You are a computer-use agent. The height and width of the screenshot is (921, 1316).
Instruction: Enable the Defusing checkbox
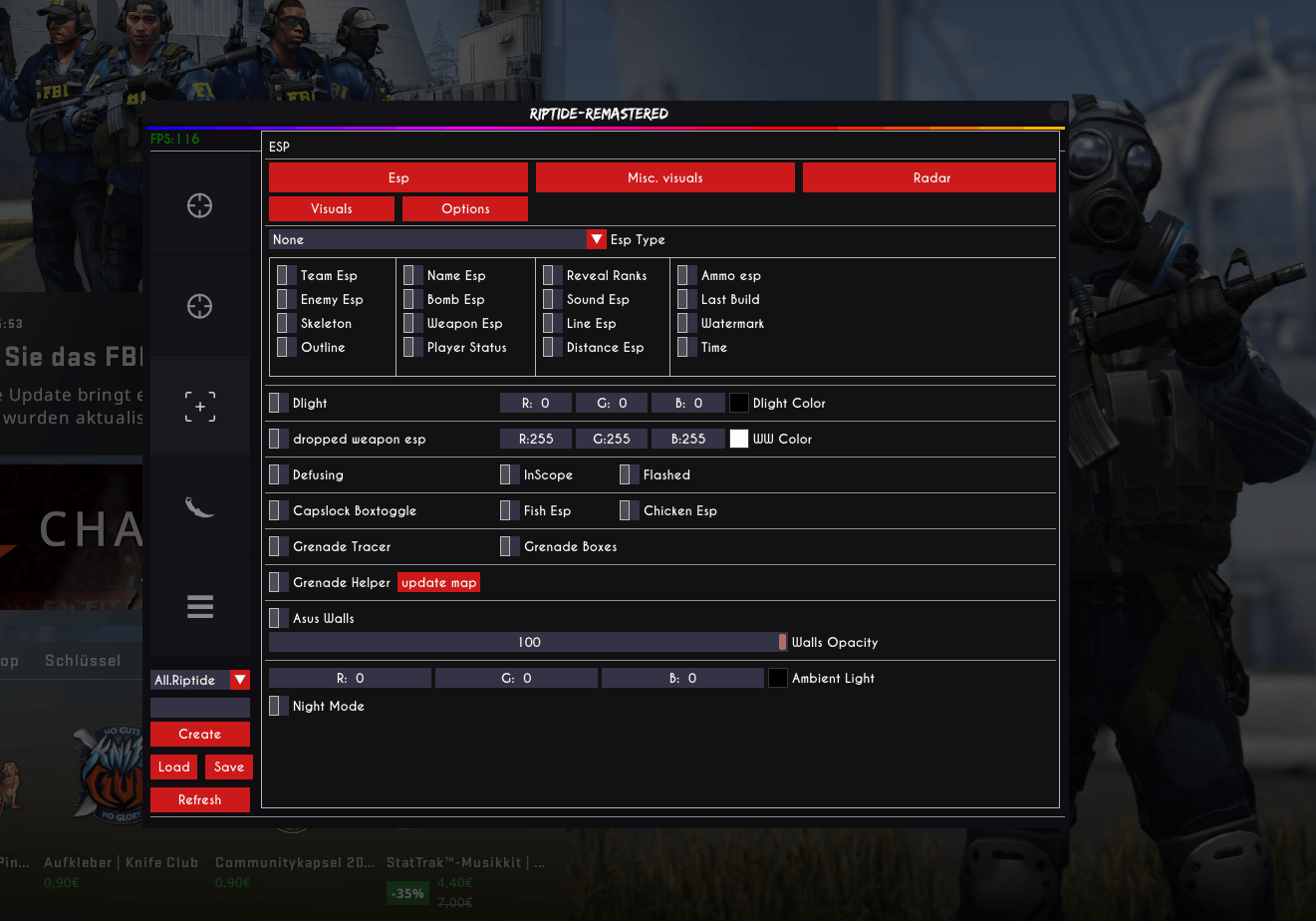(x=279, y=474)
